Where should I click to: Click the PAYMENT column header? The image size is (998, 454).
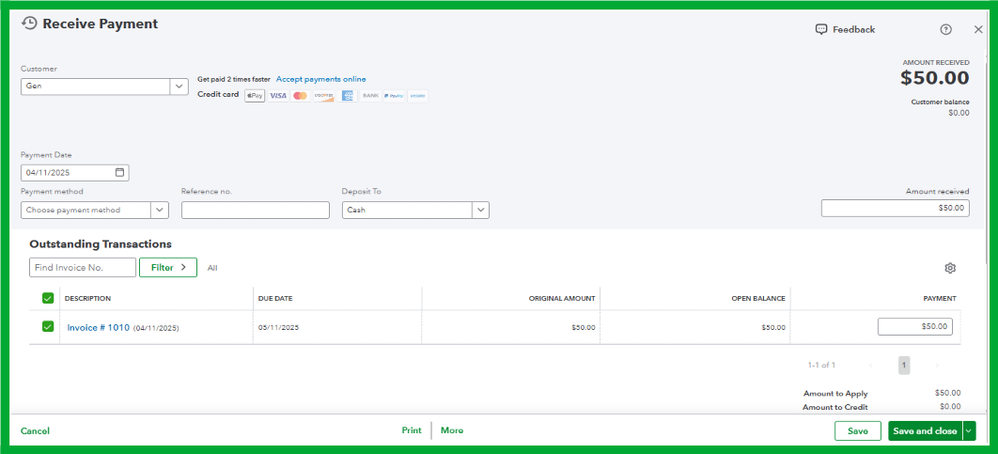[x=939, y=299]
